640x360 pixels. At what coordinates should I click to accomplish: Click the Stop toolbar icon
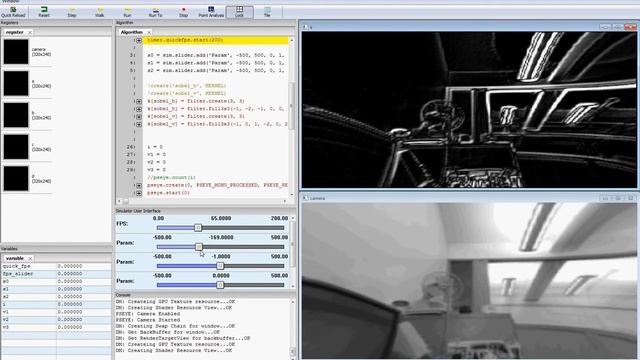(183, 12)
